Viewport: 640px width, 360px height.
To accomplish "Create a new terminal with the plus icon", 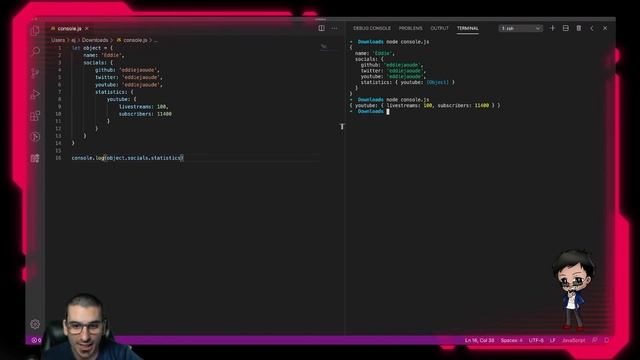I will tap(552, 28).
